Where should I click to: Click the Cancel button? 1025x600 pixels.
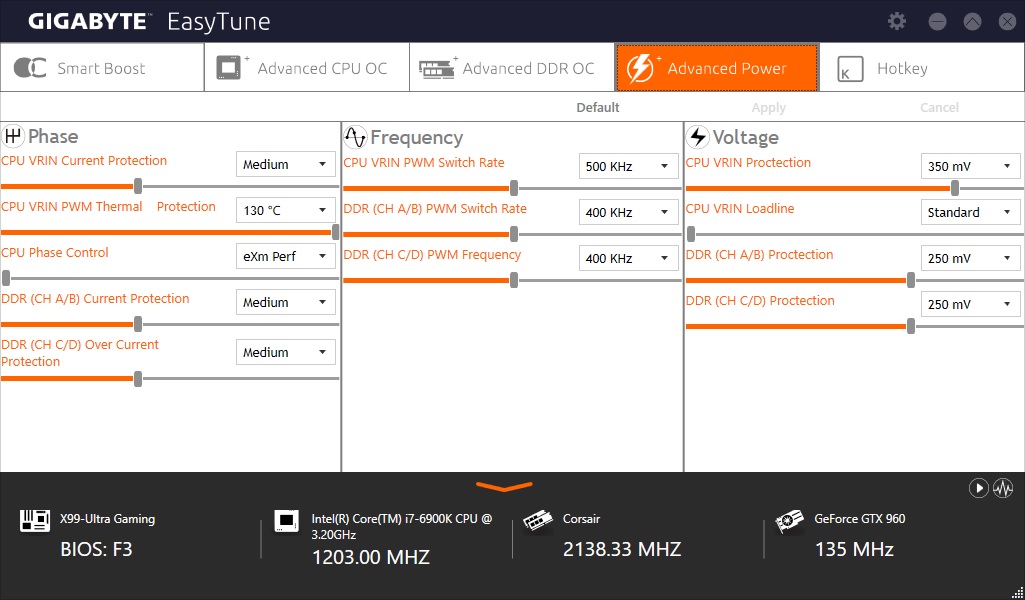[939, 108]
